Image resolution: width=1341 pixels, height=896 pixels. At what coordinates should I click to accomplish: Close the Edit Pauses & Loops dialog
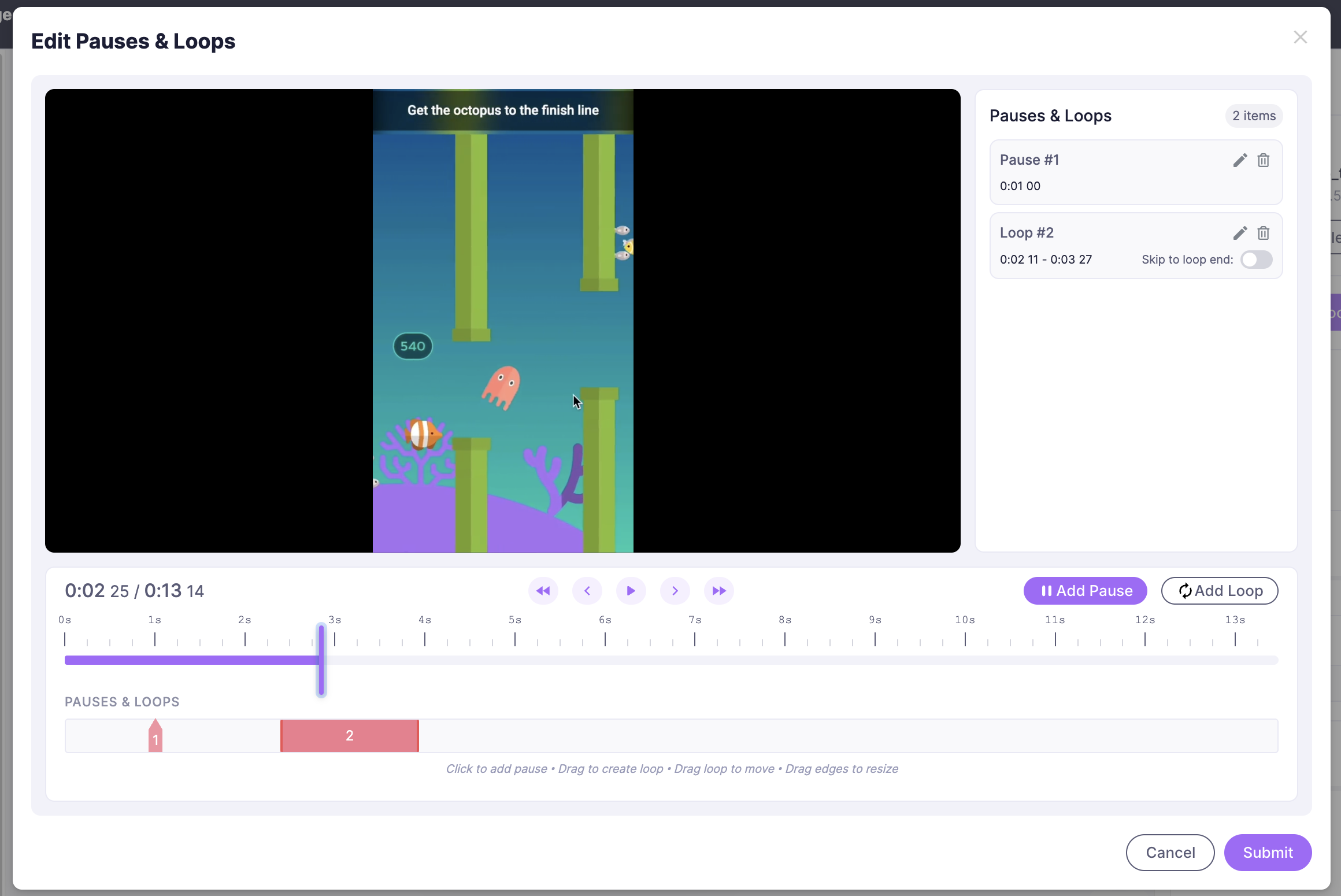pos(1300,38)
